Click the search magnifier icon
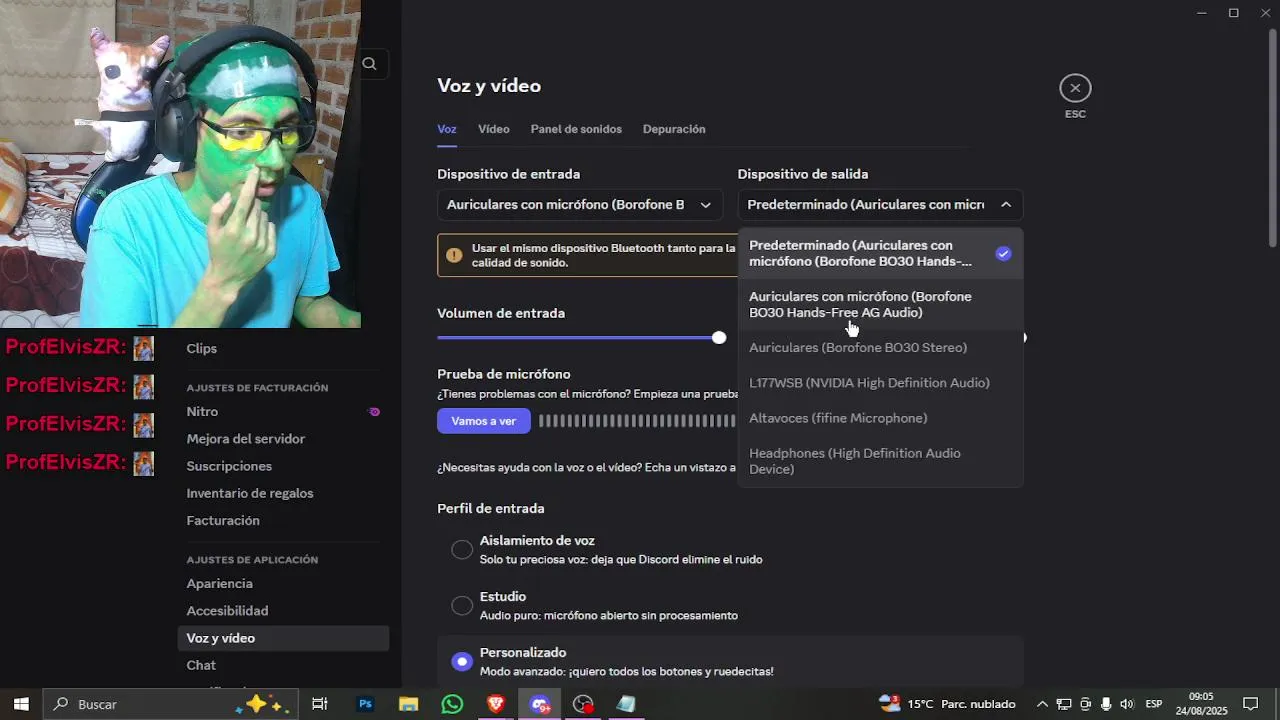This screenshot has width=1280, height=720. pyautogui.click(x=369, y=64)
